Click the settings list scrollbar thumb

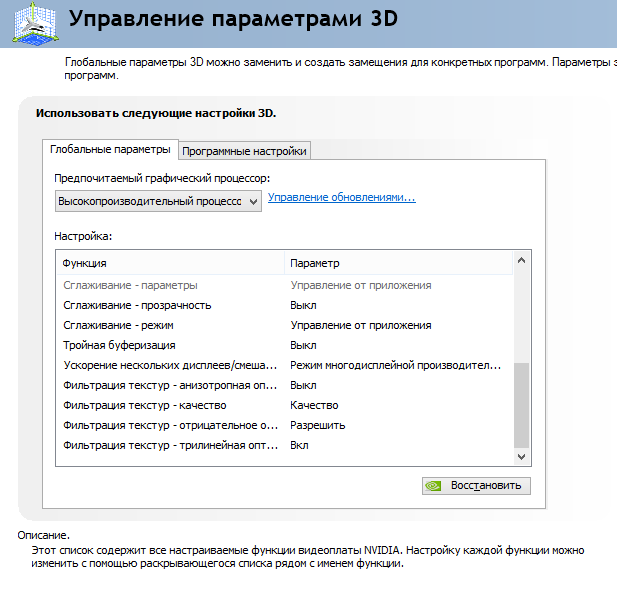coord(521,405)
